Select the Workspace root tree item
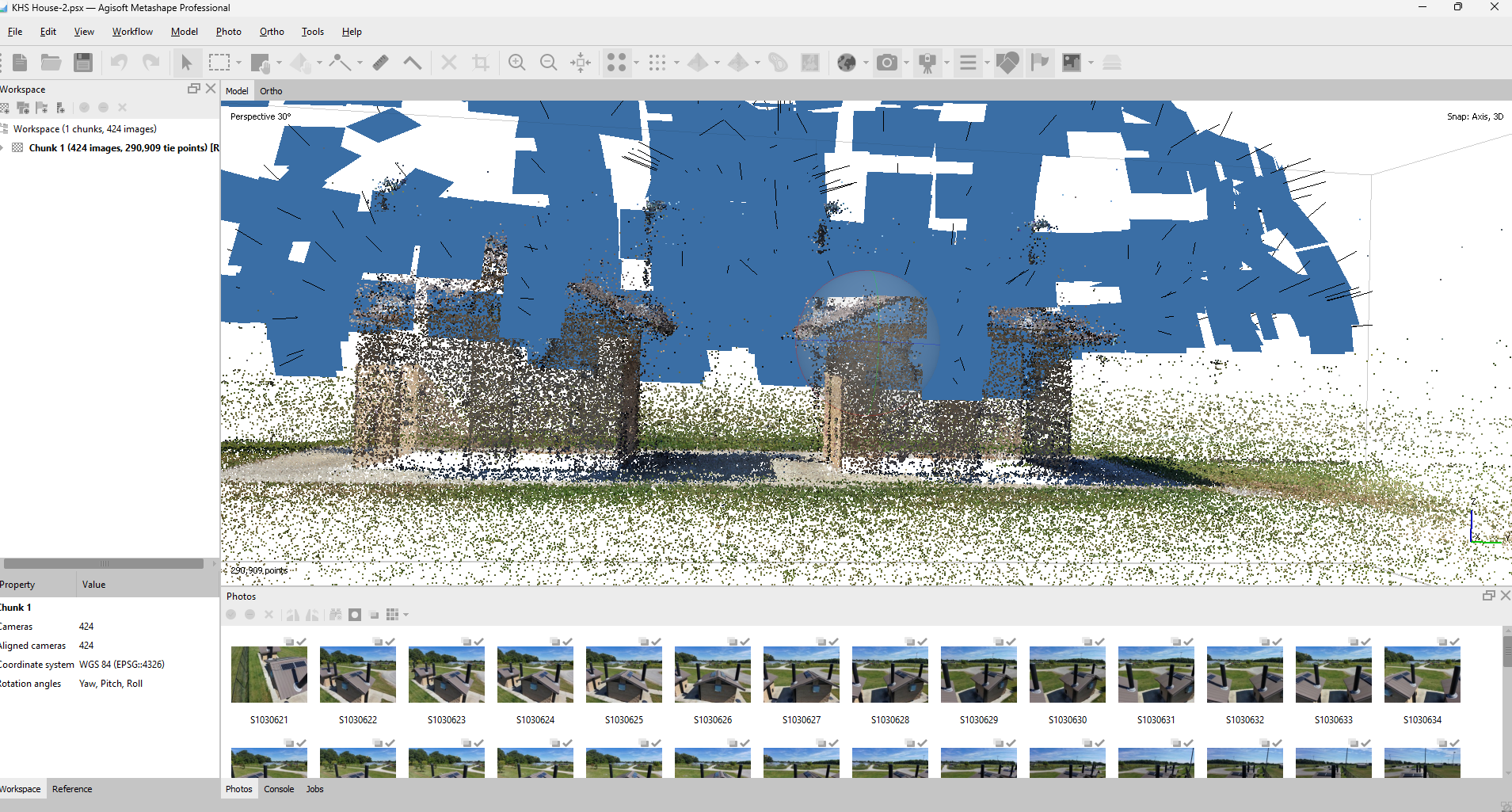1512x812 pixels. pyautogui.click(x=85, y=129)
